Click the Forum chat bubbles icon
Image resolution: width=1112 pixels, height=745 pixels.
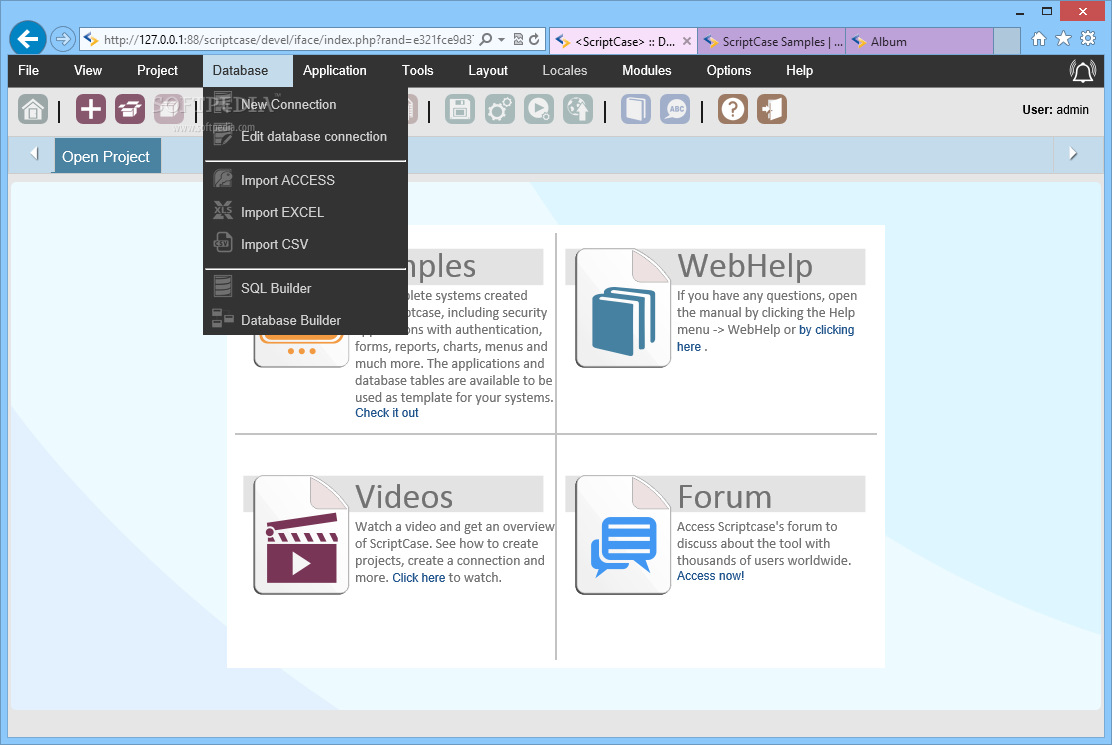point(623,534)
